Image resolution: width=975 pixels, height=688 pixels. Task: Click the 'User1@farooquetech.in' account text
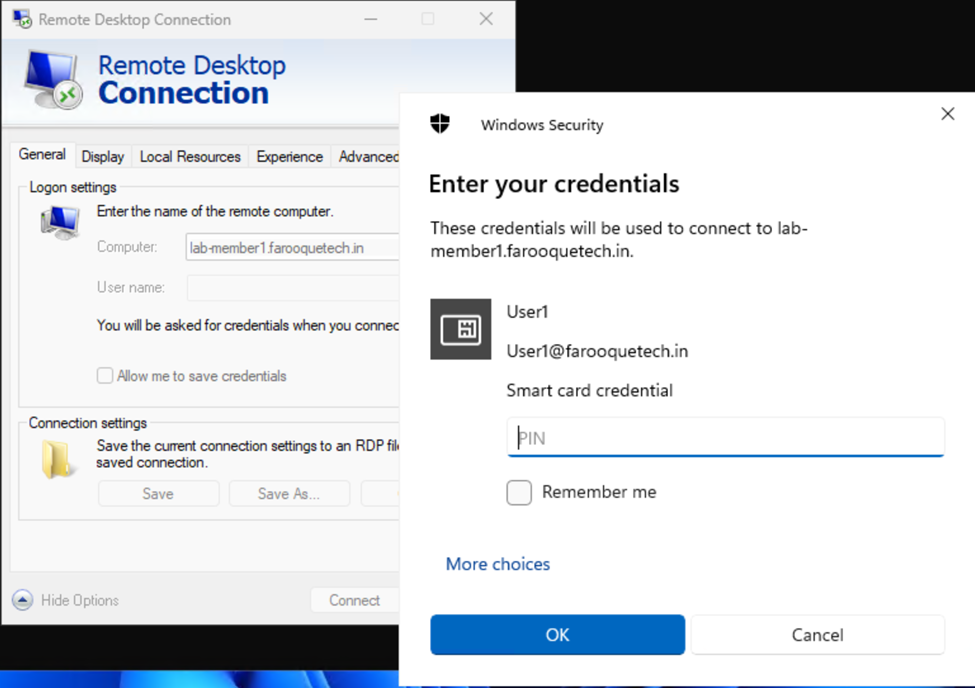(598, 351)
